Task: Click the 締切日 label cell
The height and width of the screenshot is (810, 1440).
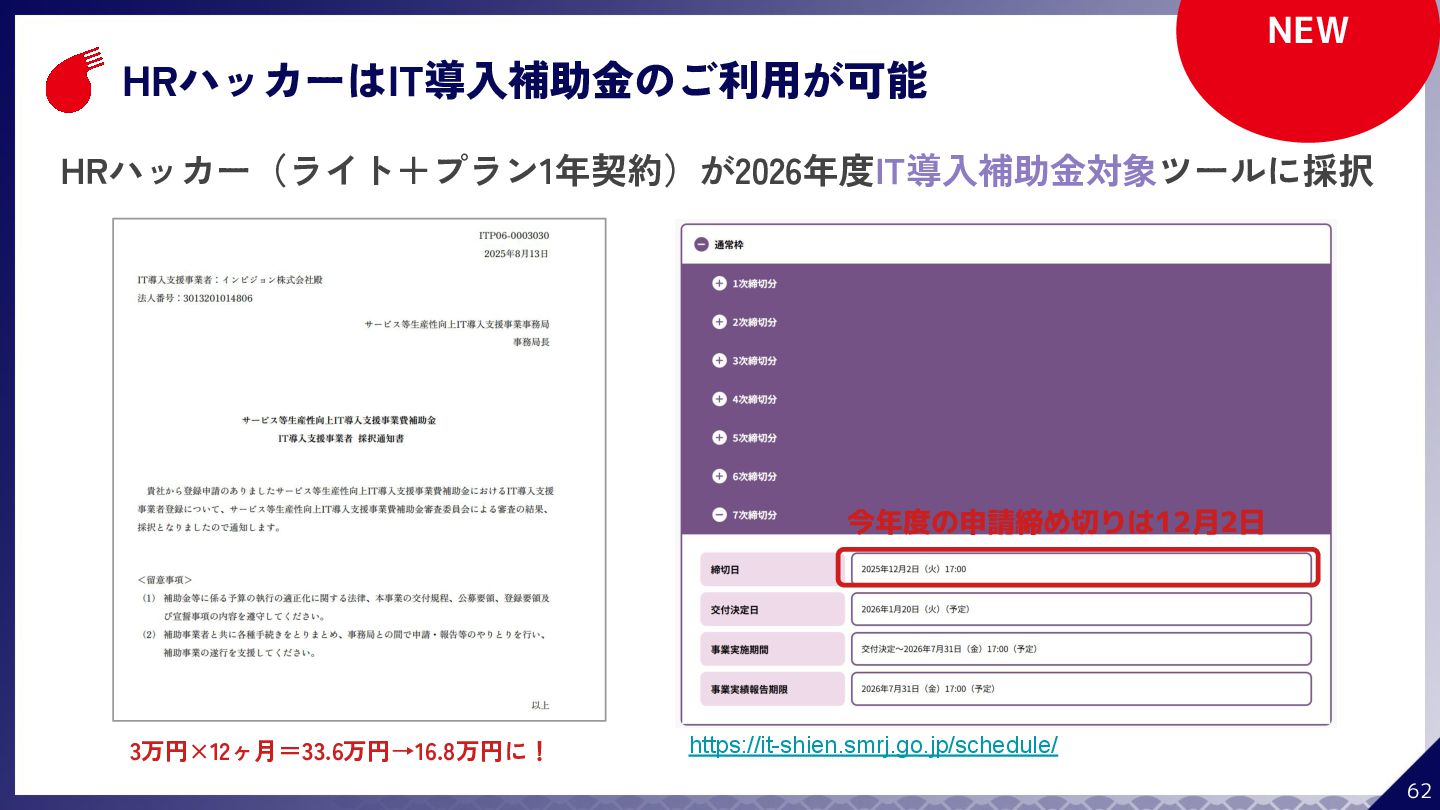Action: [772, 569]
